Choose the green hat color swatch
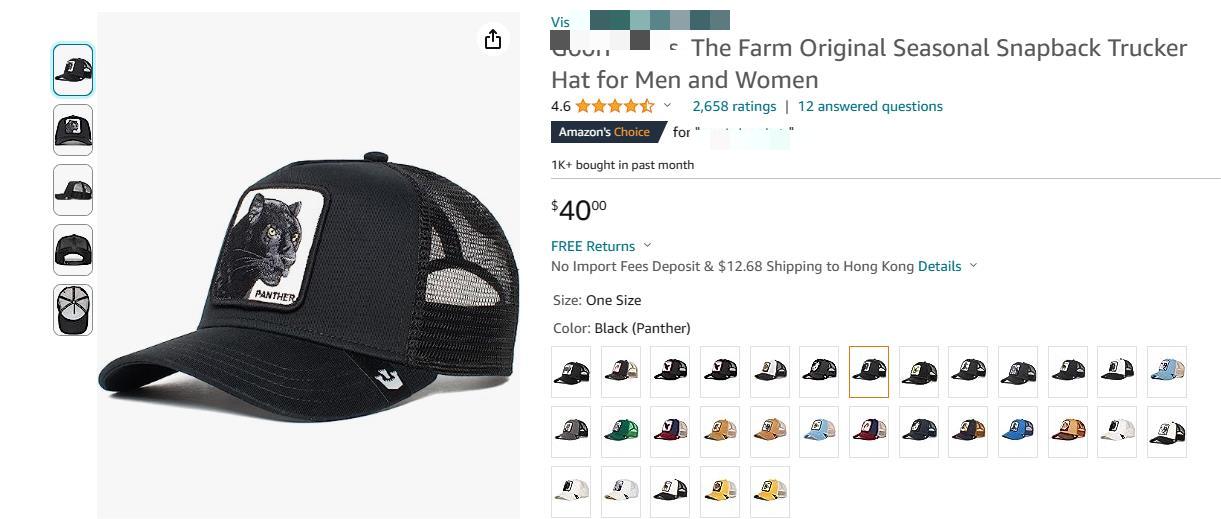1221x519 pixels. coord(621,432)
